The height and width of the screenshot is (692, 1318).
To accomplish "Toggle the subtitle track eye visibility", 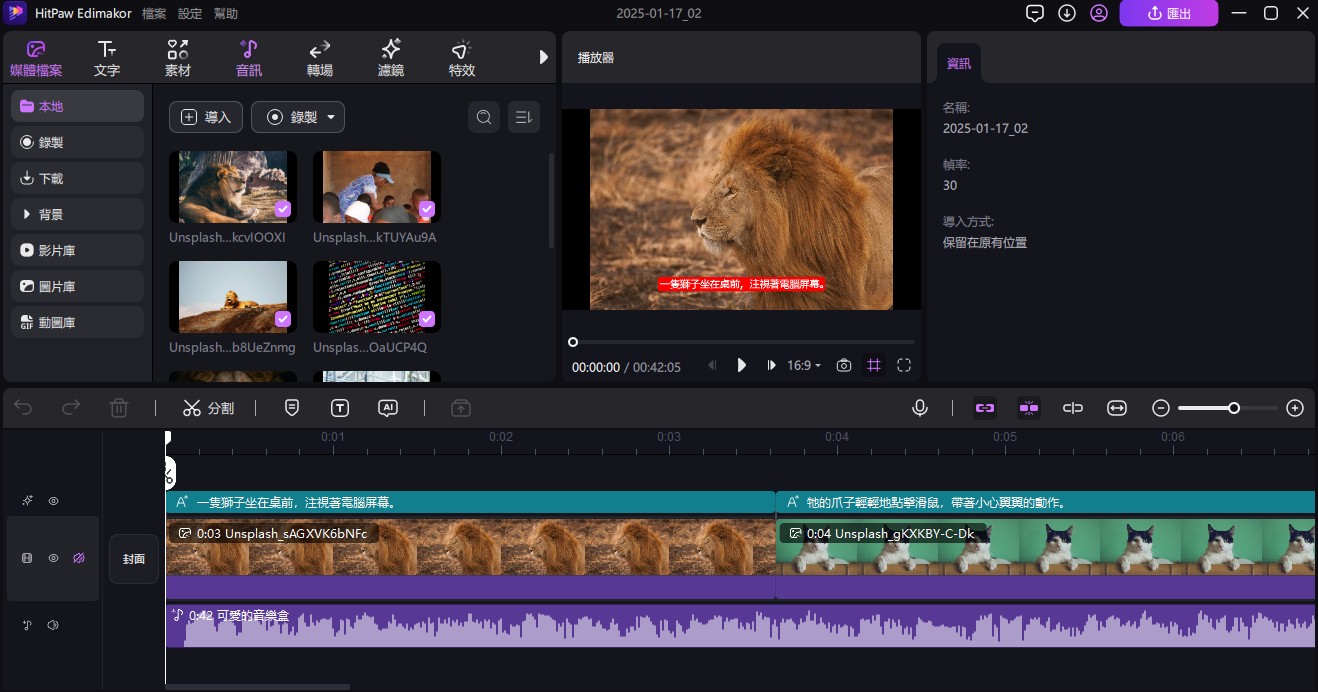I will [x=54, y=501].
